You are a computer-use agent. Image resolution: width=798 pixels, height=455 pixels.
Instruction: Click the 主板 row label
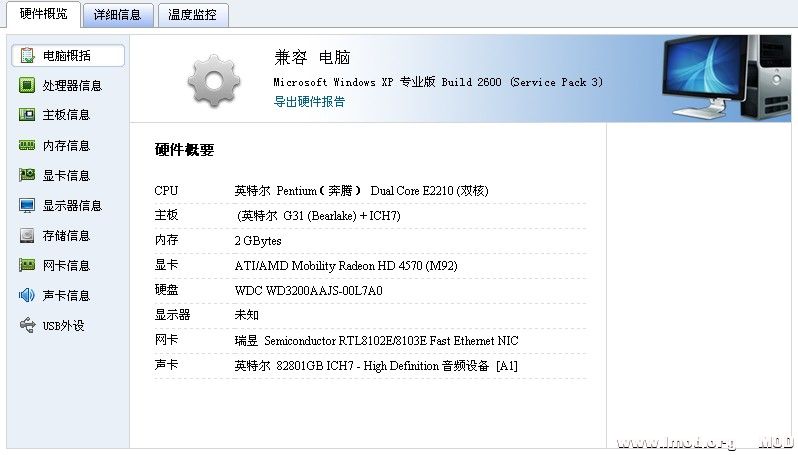click(x=166, y=215)
